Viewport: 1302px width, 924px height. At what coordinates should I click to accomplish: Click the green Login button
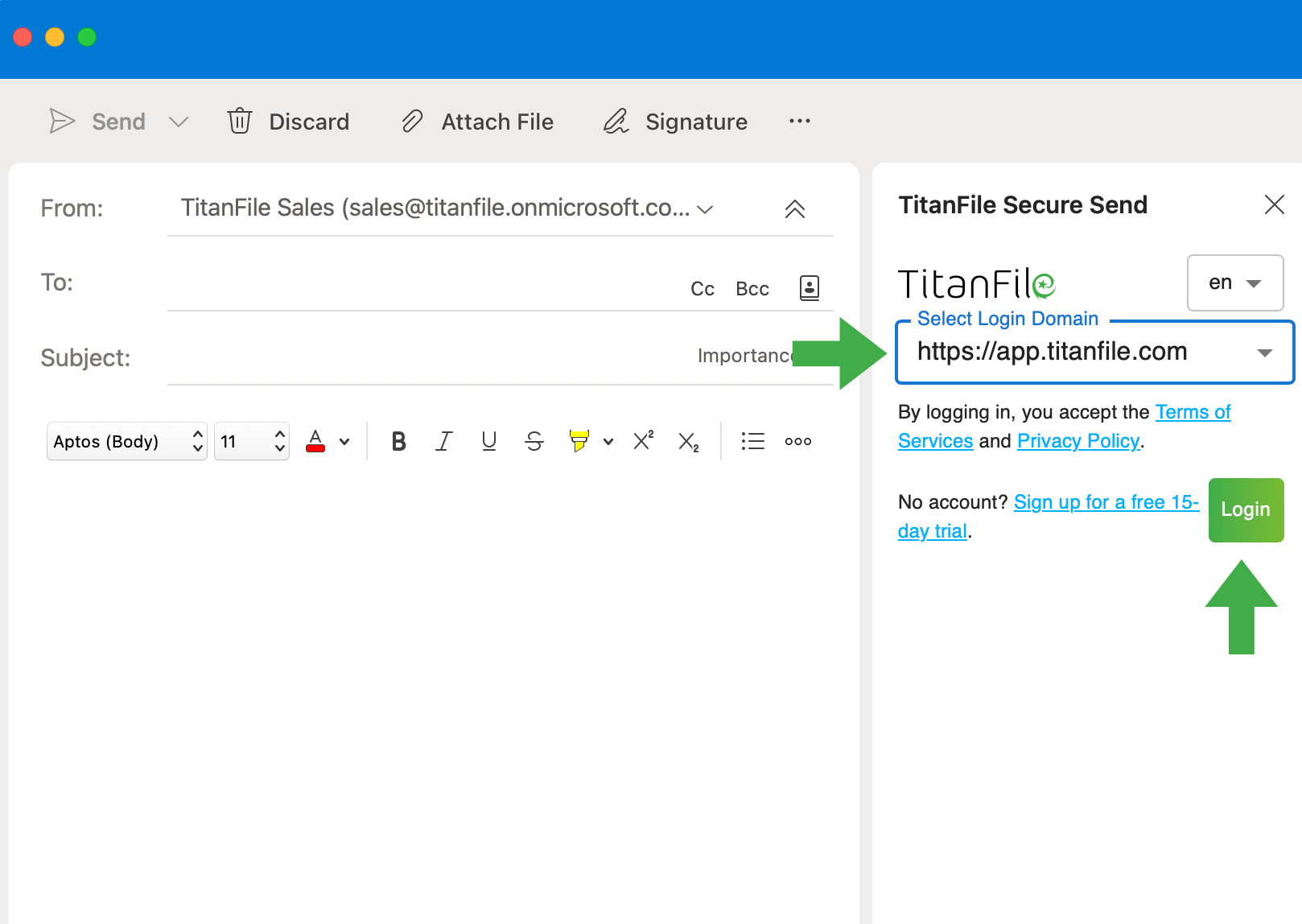1246,509
